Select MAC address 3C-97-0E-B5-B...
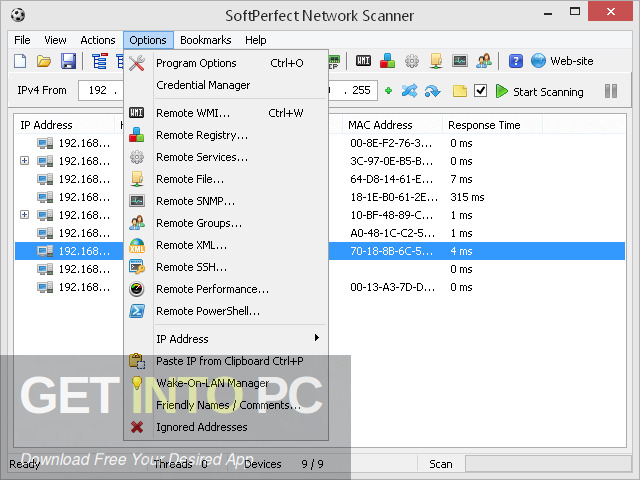Image resolution: width=640 pixels, height=480 pixels. [391, 161]
